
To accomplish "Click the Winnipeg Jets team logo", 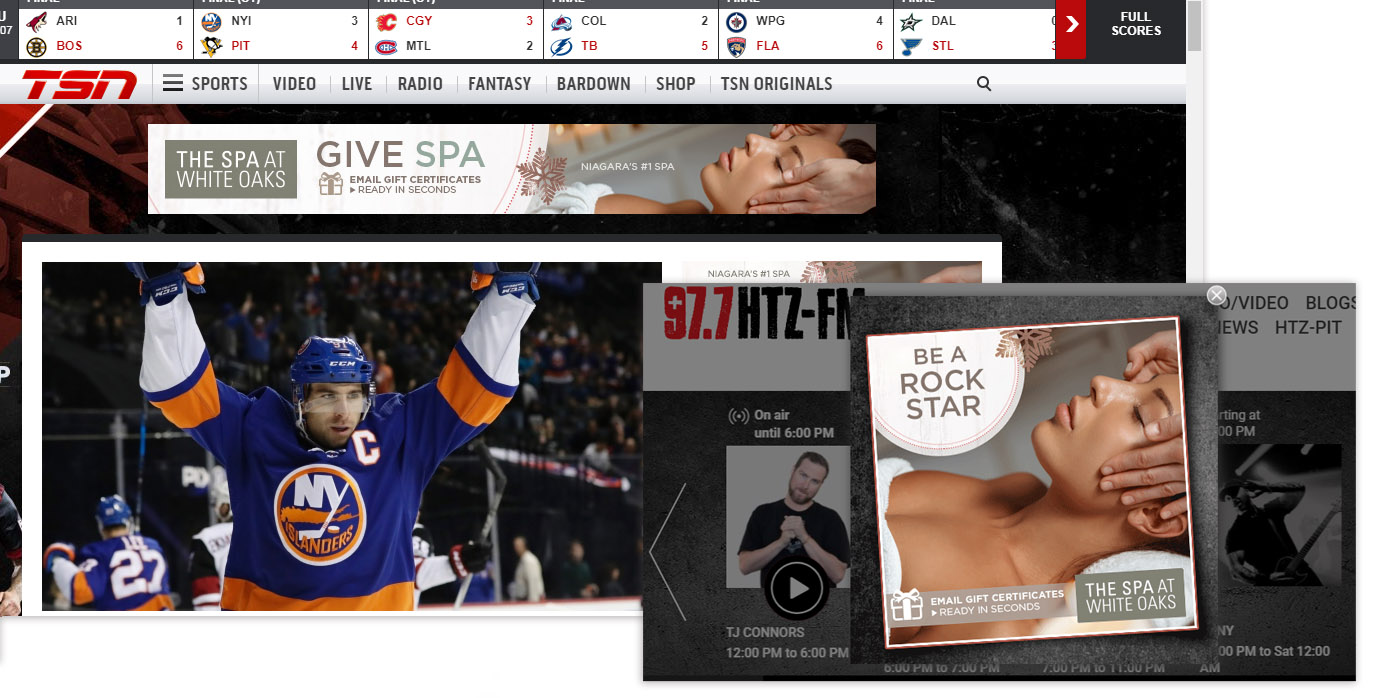I will pos(736,21).
